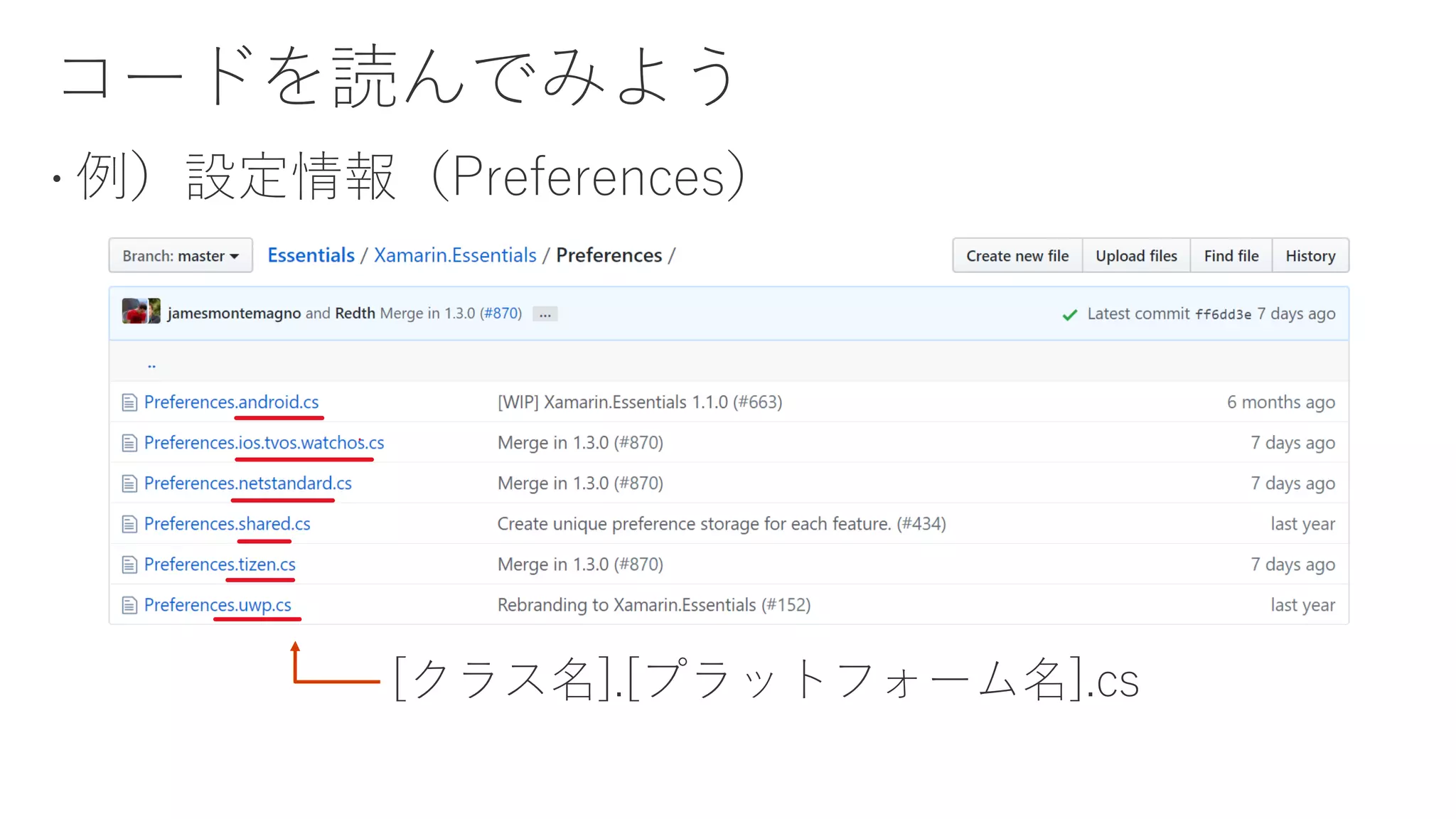Open jamesmontemagno's profile link
This screenshot has height=819, width=1456.
[x=234, y=314]
